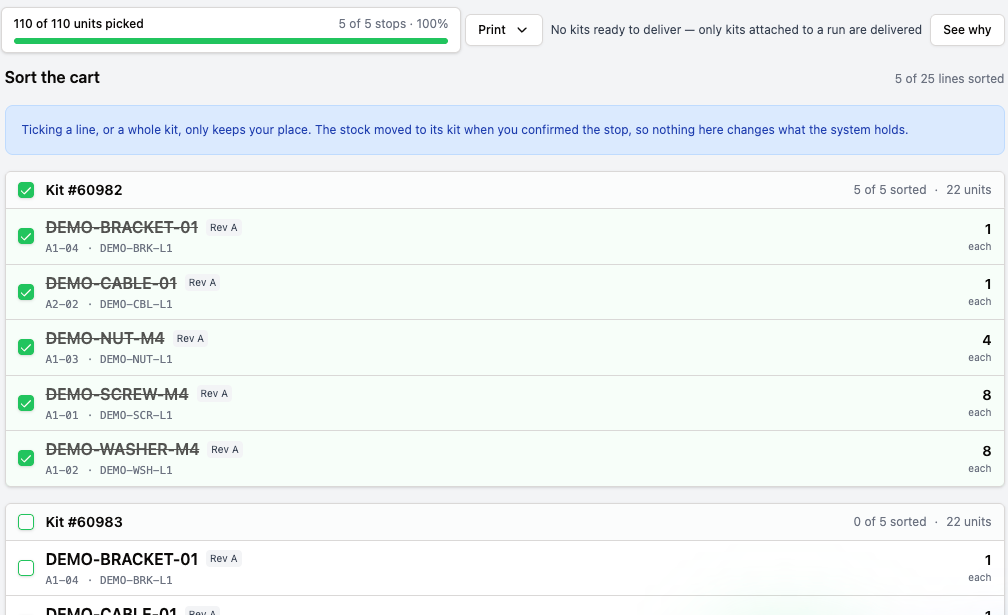
Task: Click the '110 of 110 units picked' label
Action: pos(78,24)
